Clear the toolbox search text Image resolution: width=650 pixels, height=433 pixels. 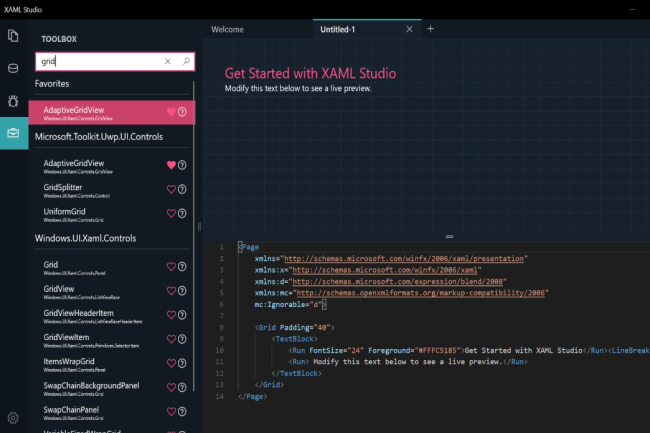point(168,61)
